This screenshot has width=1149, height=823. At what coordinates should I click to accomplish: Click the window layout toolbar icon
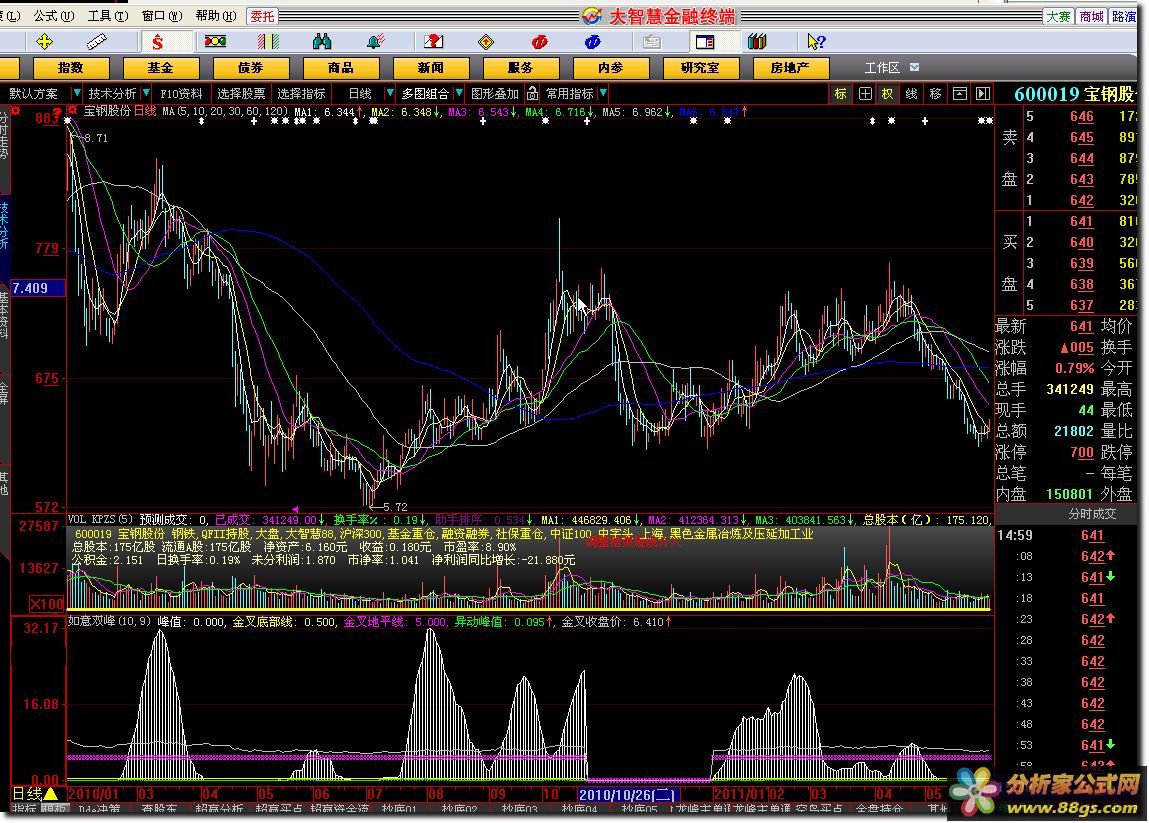coord(705,42)
